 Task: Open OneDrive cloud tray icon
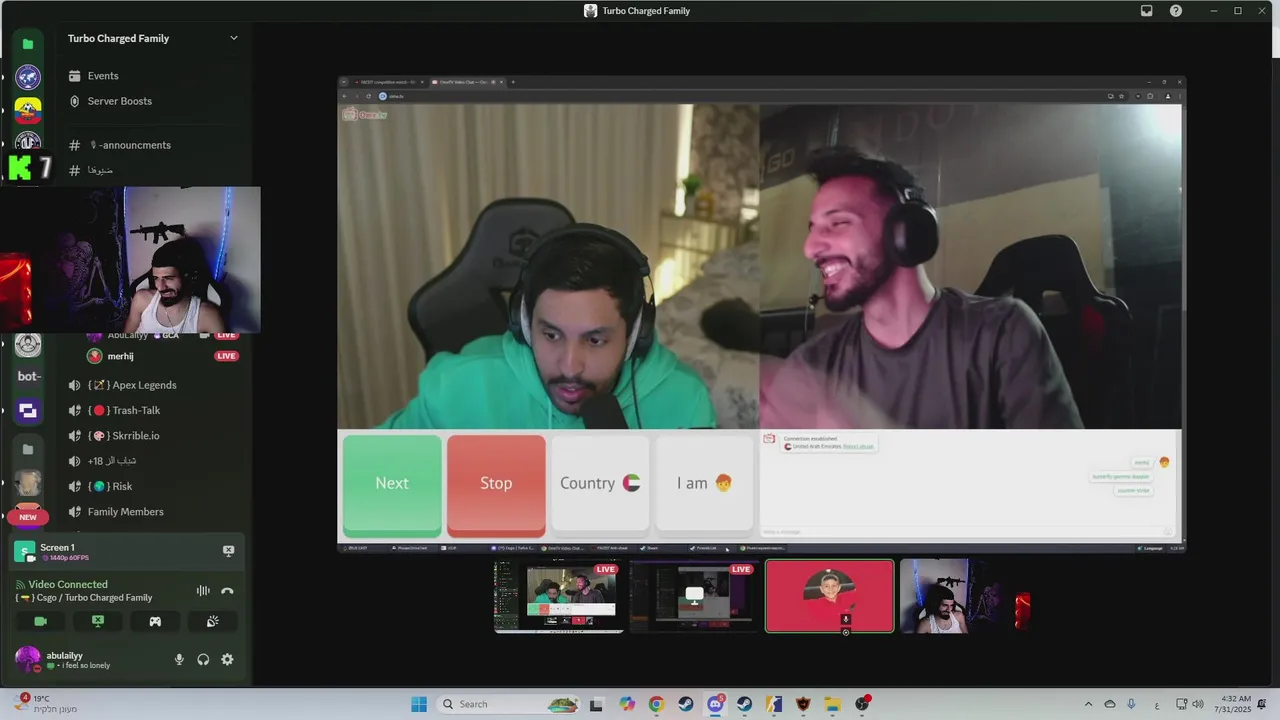[1110, 704]
